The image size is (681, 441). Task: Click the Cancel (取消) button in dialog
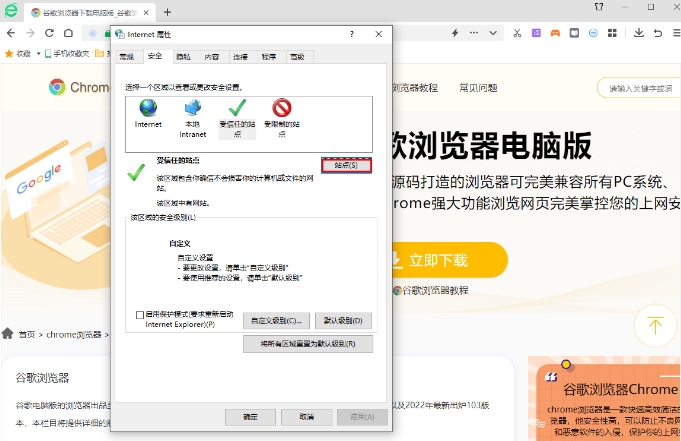point(307,417)
